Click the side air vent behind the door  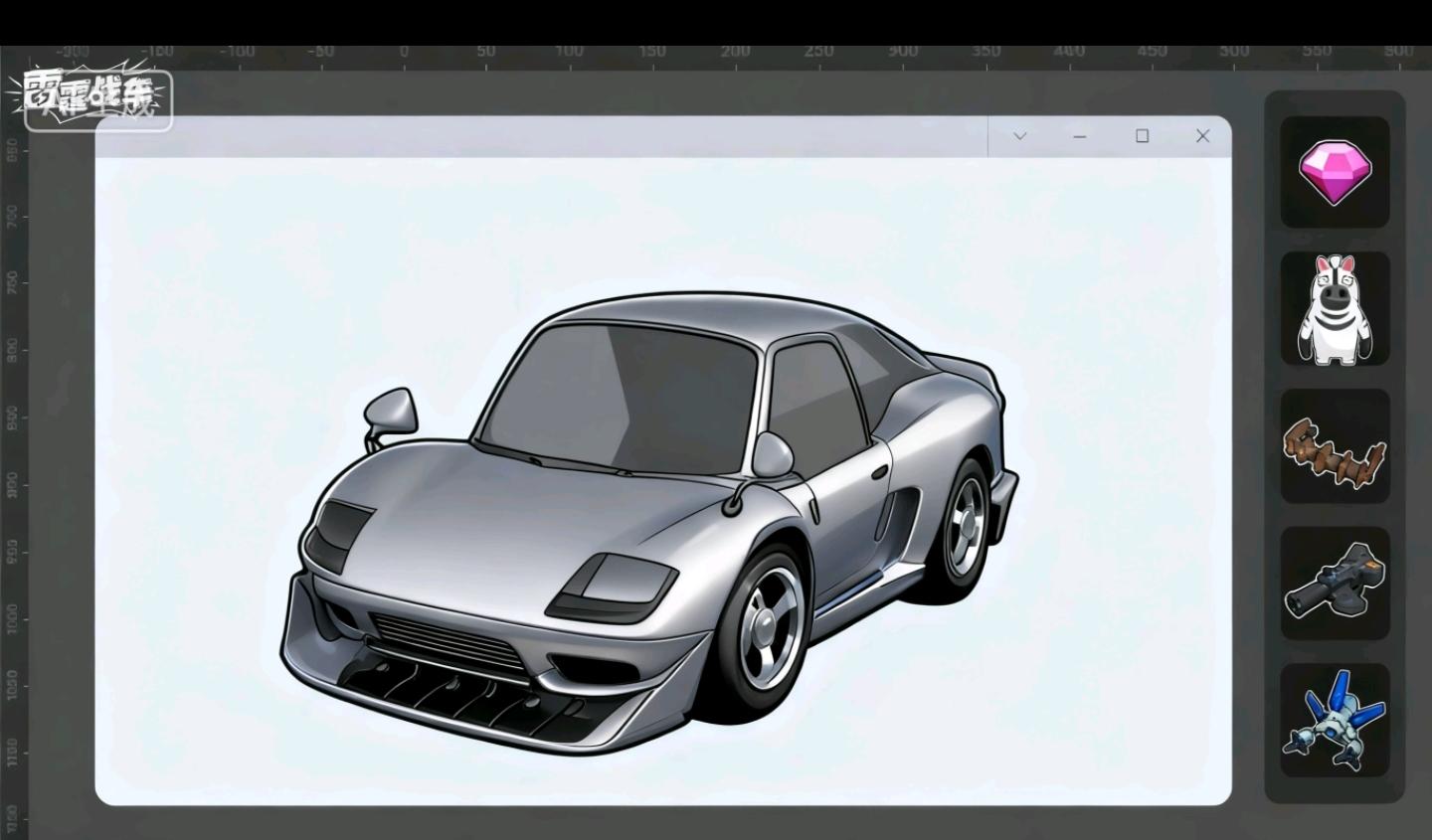(886, 513)
